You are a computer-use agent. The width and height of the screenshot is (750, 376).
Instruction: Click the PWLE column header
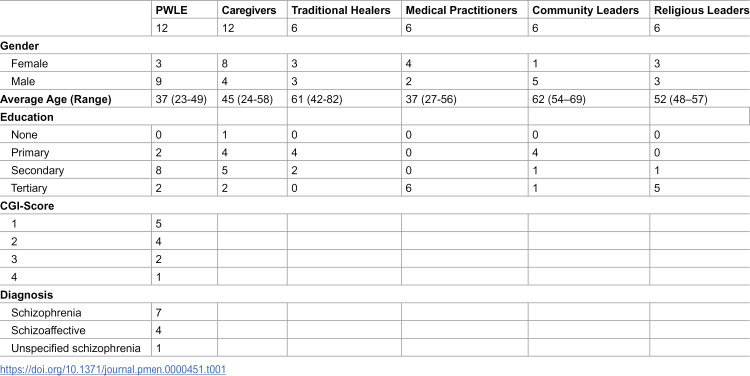[171, 11]
